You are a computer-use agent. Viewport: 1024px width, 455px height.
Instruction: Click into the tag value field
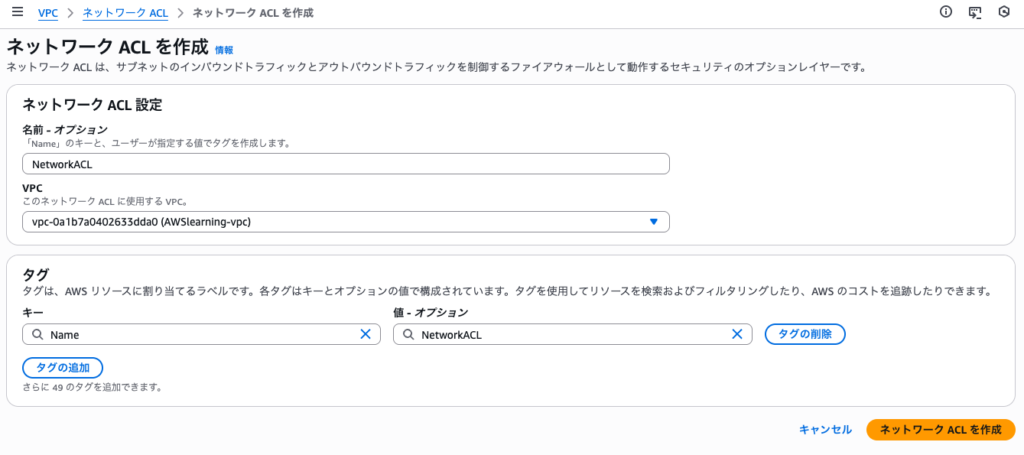pyautogui.click(x=570, y=335)
